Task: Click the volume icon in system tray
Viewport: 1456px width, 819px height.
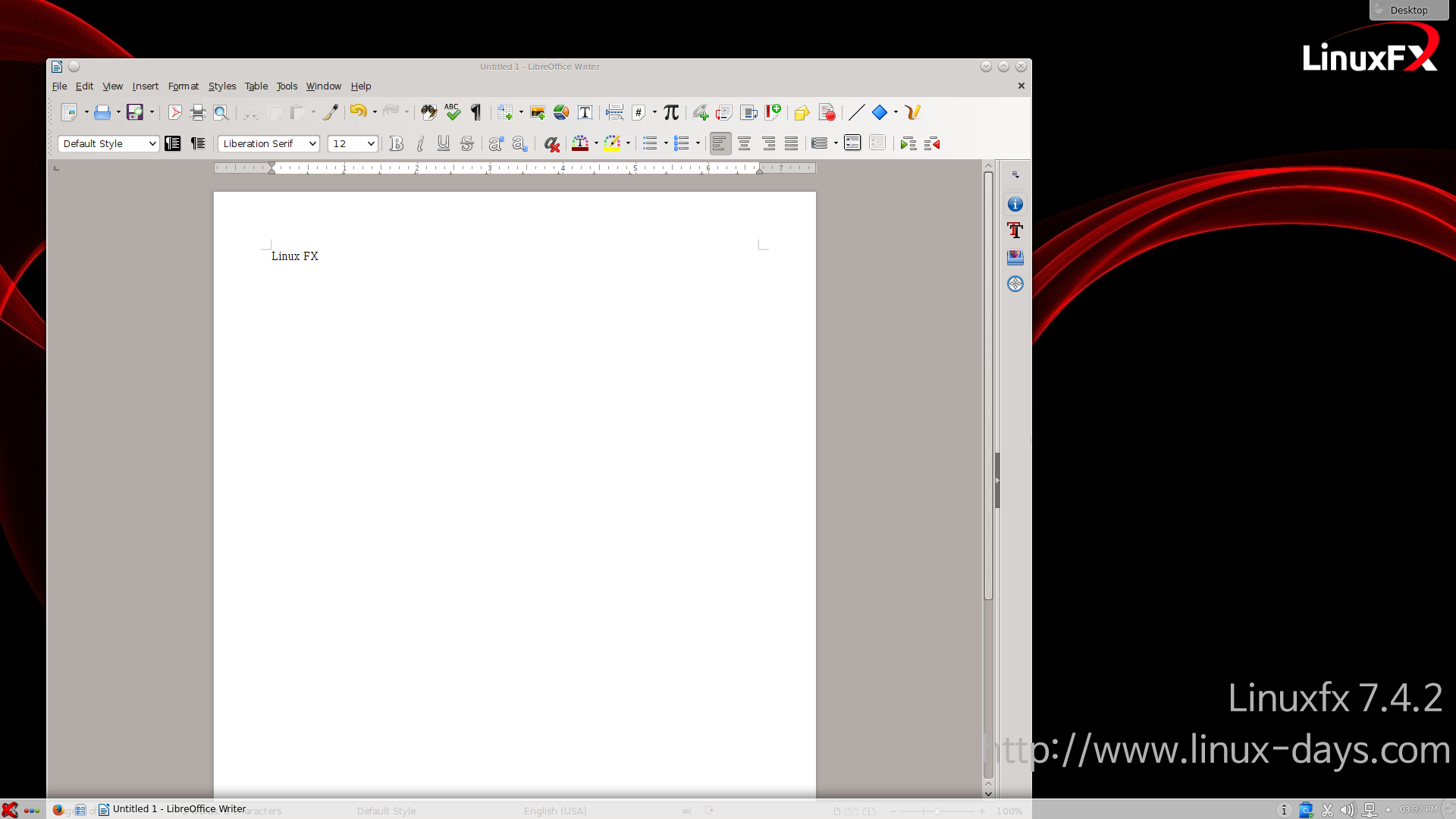Action: pos(1348,810)
